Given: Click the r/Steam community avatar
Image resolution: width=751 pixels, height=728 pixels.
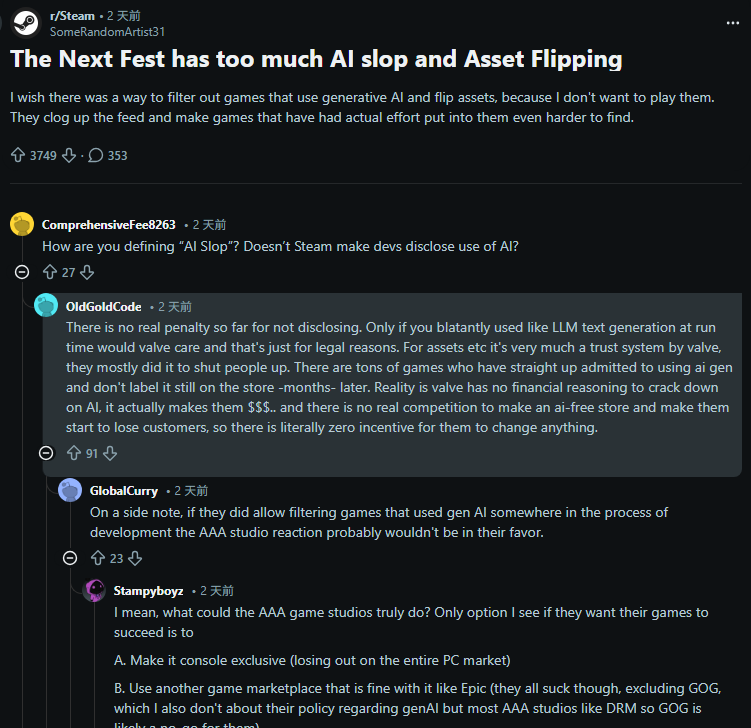Looking at the screenshot, I should pos(26,23).
